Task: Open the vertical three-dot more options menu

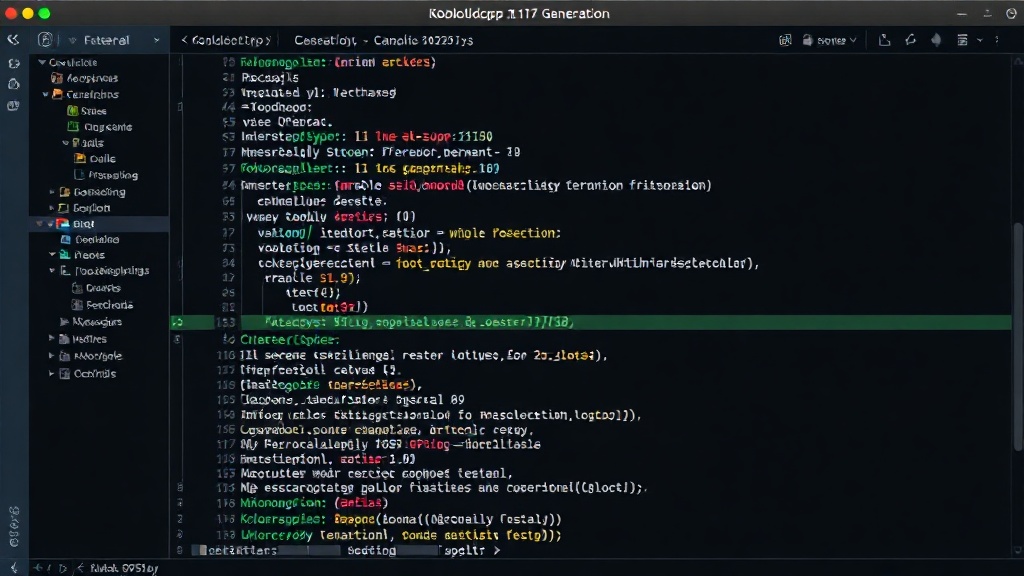Action: pyautogui.click(x=997, y=40)
